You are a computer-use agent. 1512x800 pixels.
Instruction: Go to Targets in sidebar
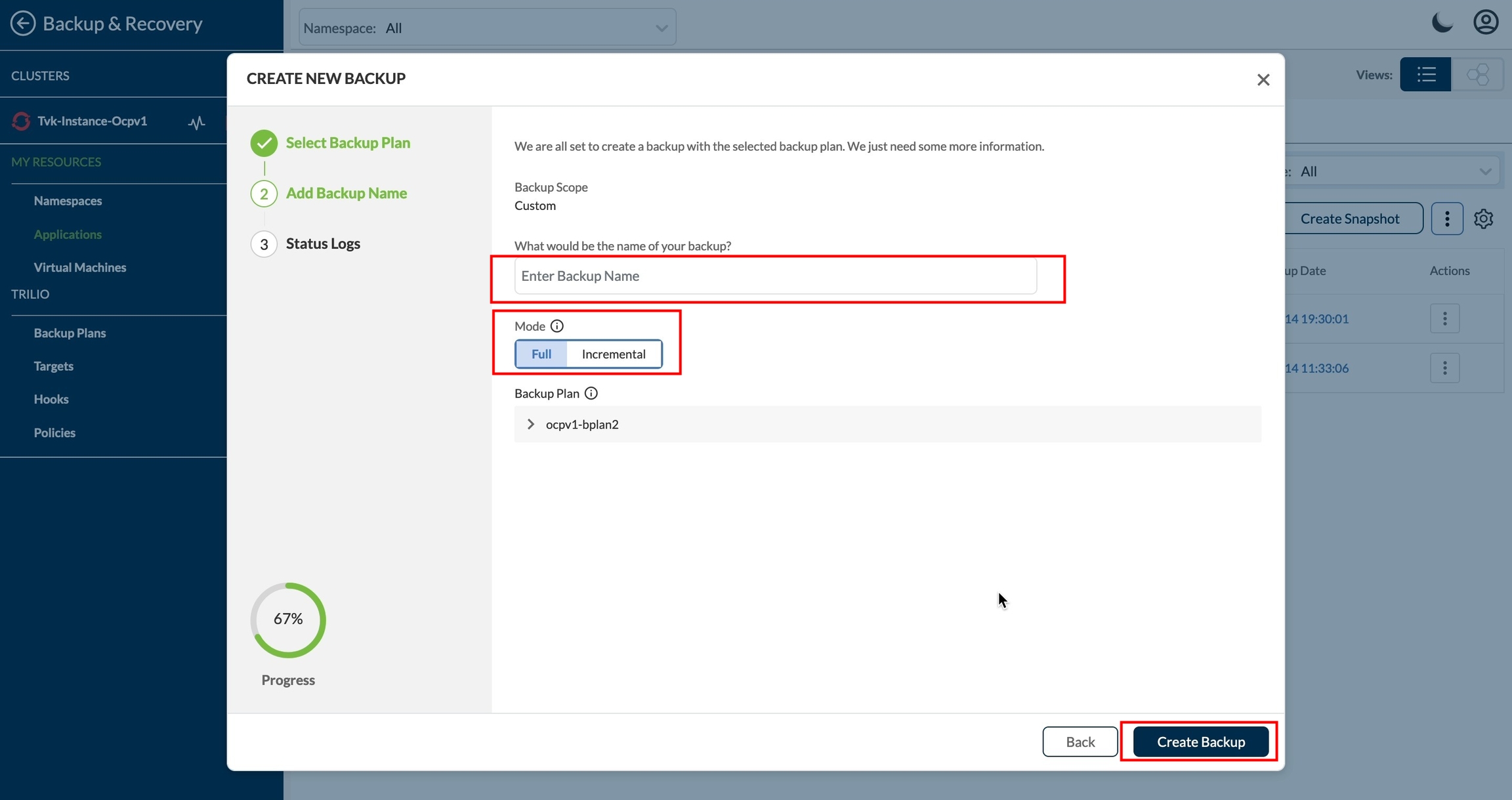[x=53, y=366]
